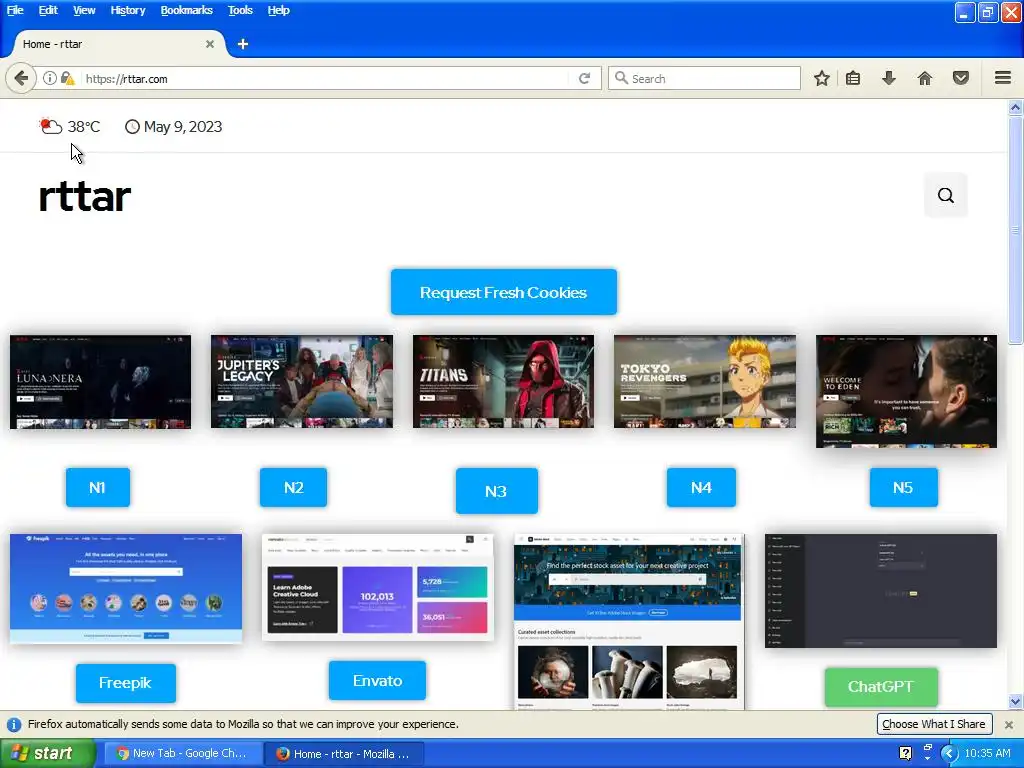Screen dimensions: 1024x768
Task: Open the Bookmarks menu
Action: pos(186,10)
